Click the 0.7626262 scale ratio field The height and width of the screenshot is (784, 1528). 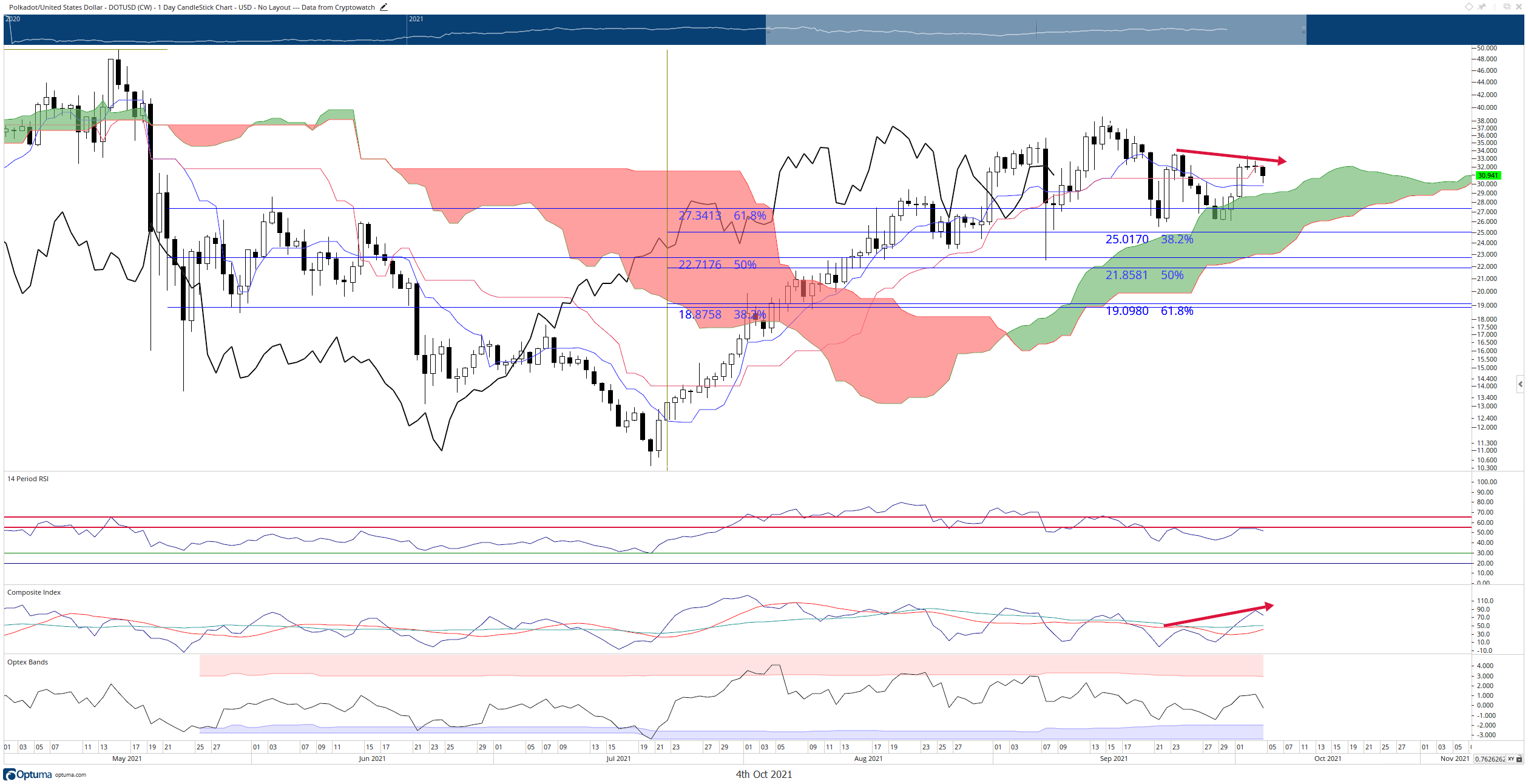click(1490, 759)
